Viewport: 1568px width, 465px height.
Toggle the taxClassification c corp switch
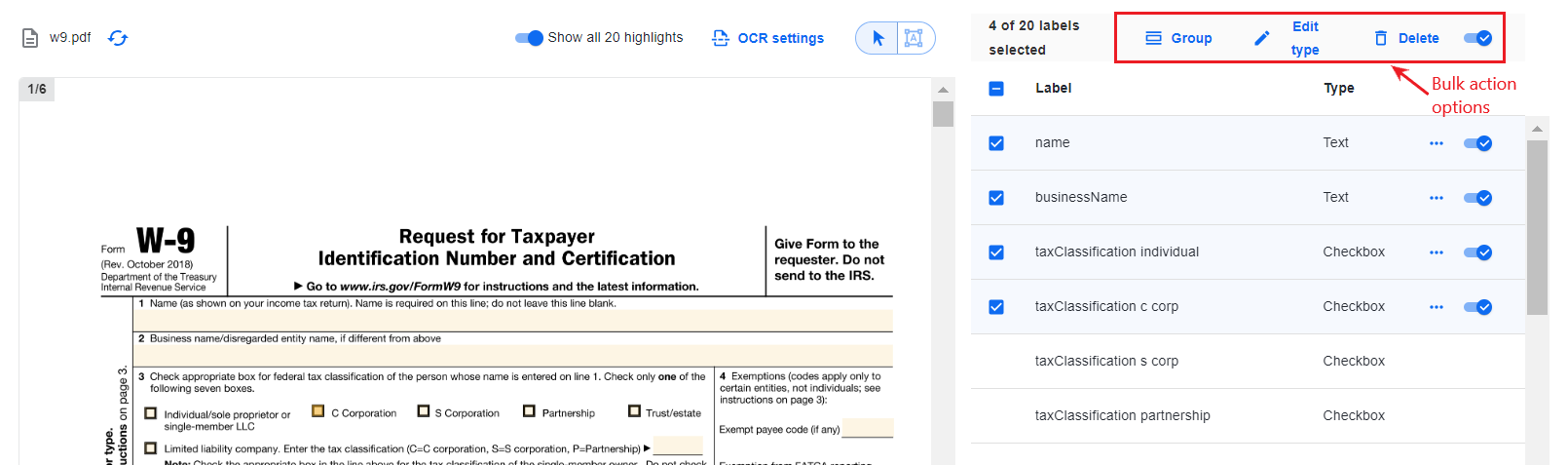point(1477,307)
